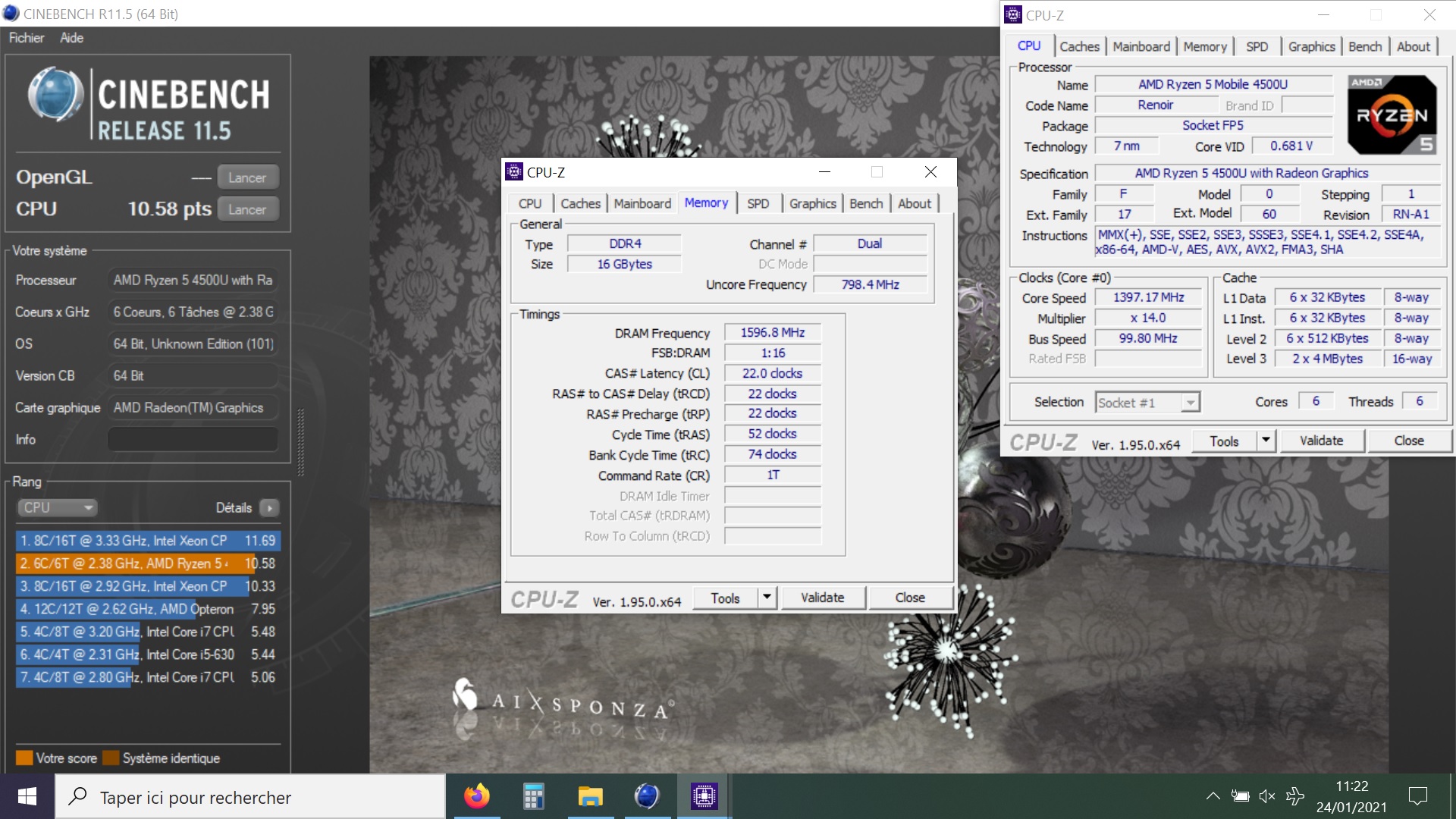Open Caches tab in right CPU-Z window
This screenshot has height=819, width=1456.
point(1079,46)
